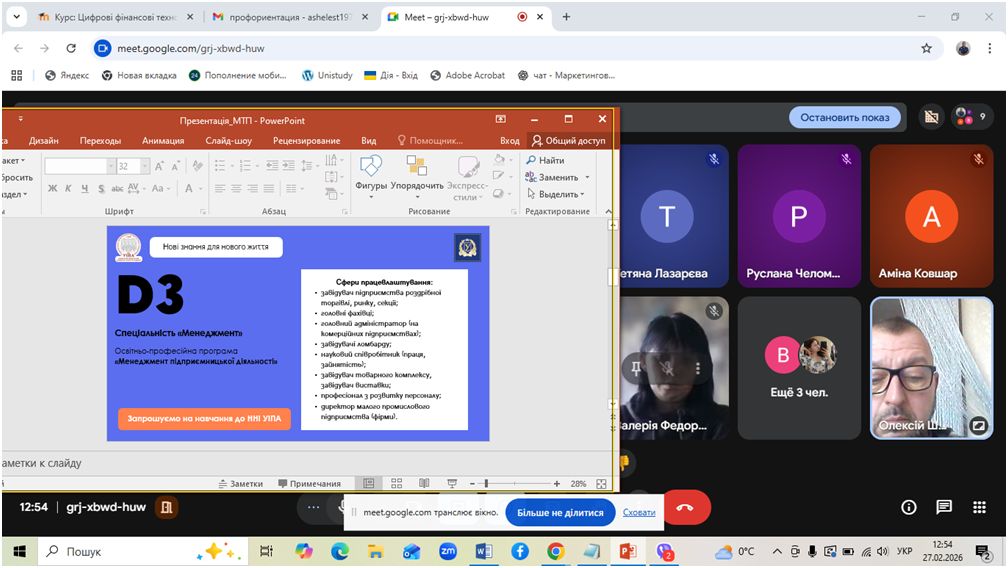The height and width of the screenshot is (568, 1008).
Task: Open the PowerPoint app in the taskbar
Action: point(627,551)
